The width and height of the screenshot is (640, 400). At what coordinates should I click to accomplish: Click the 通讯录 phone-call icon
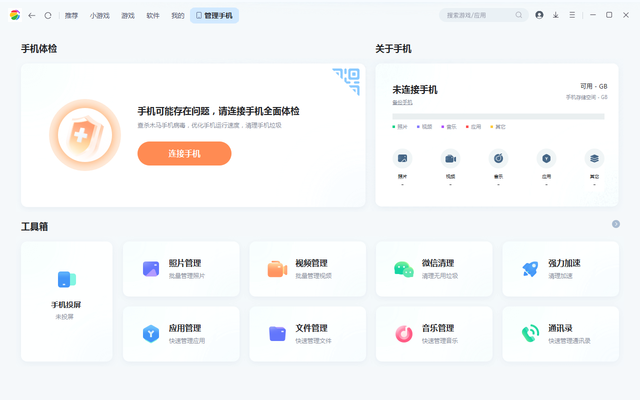point(530,333)
